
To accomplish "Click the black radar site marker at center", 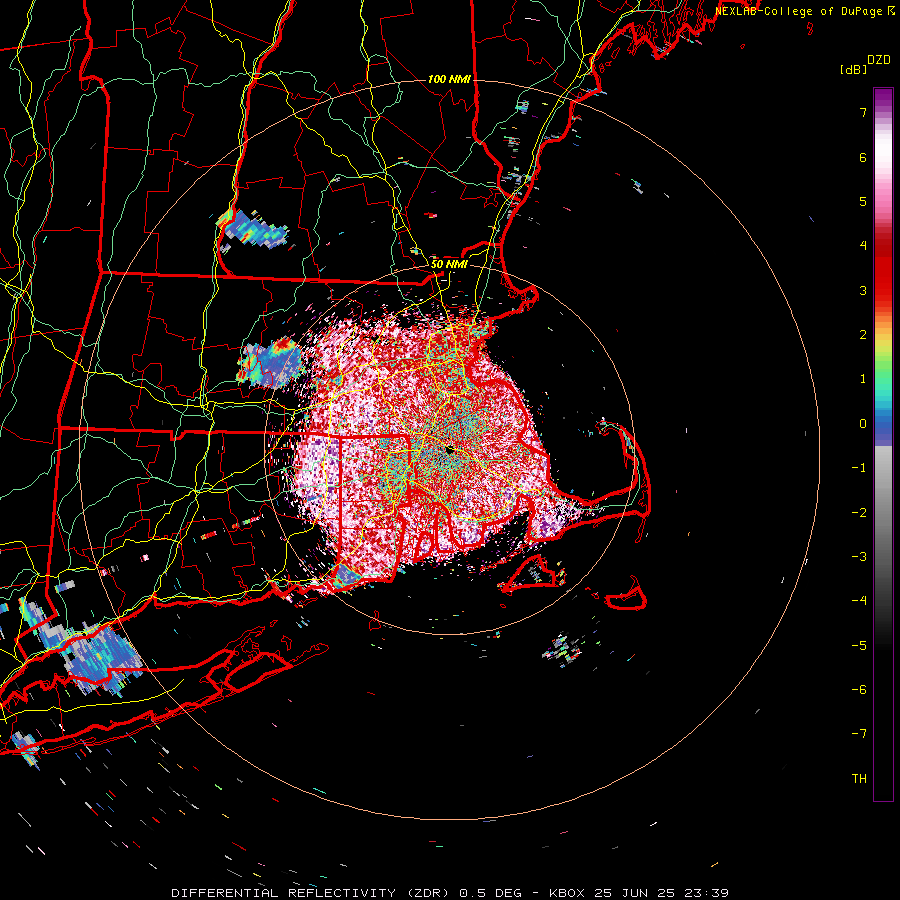I will coord(449,449).
